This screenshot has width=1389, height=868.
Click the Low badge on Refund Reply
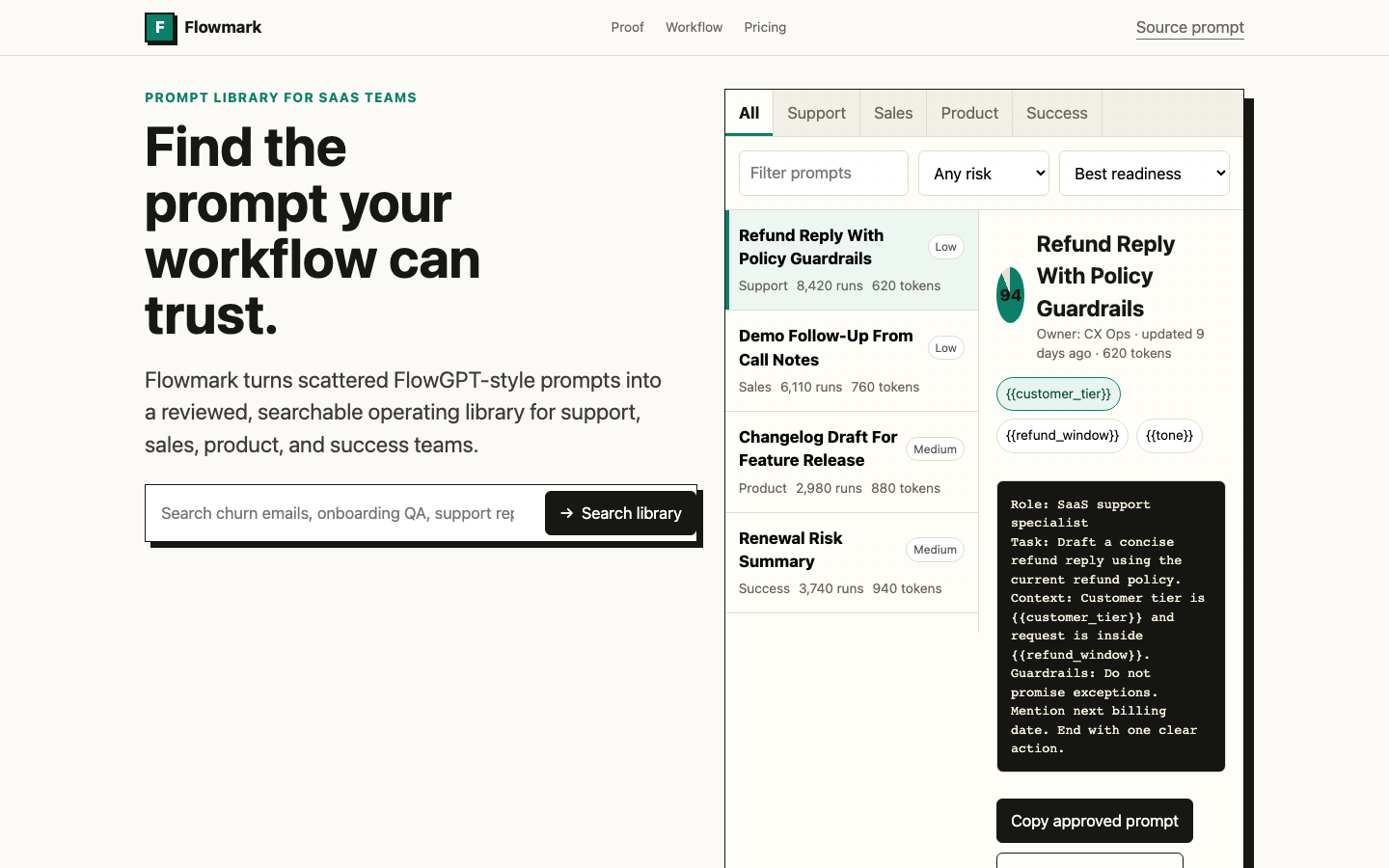tap(946, 247)
